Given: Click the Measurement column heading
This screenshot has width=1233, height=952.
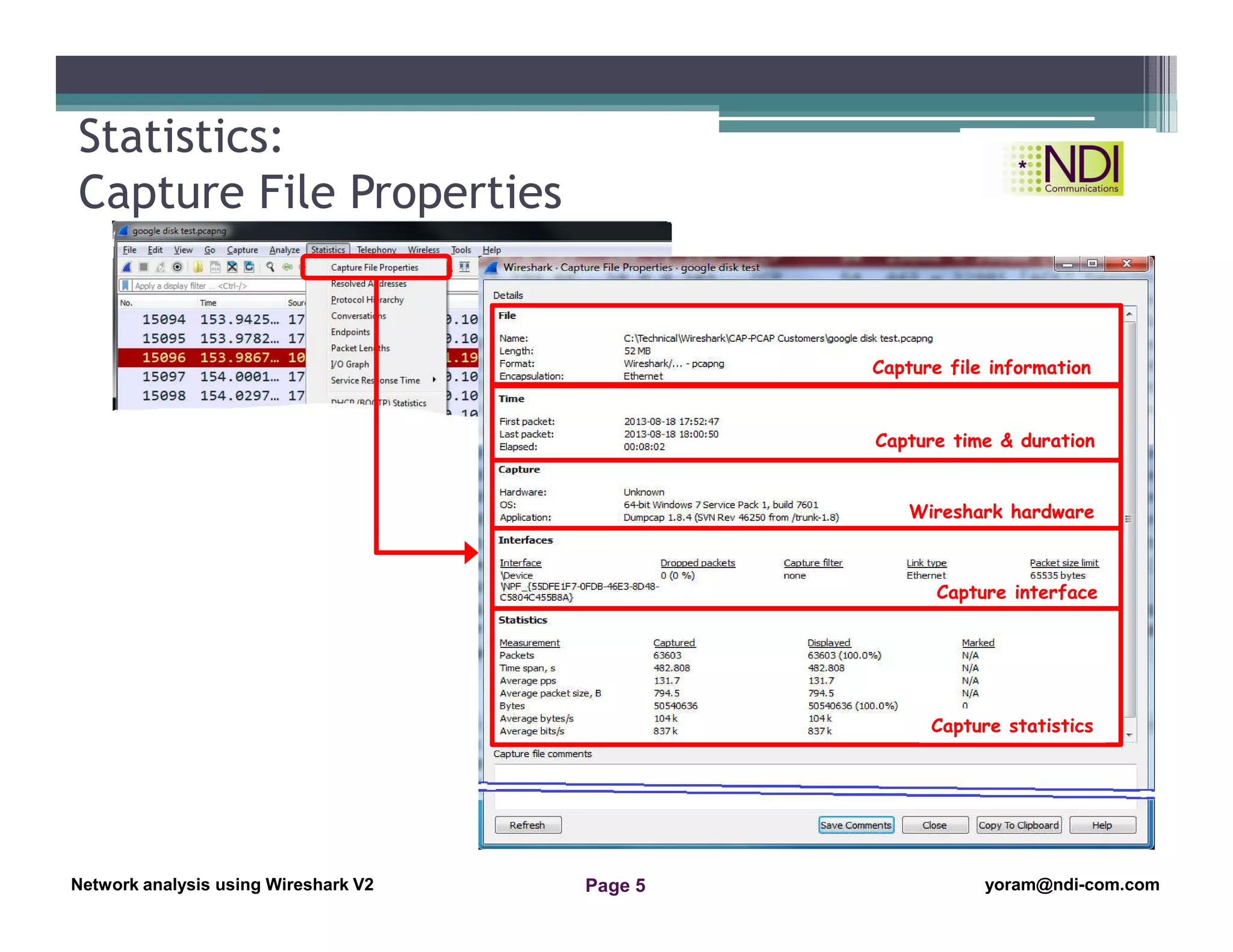Looking at the screenshot, I should [530, 643].
